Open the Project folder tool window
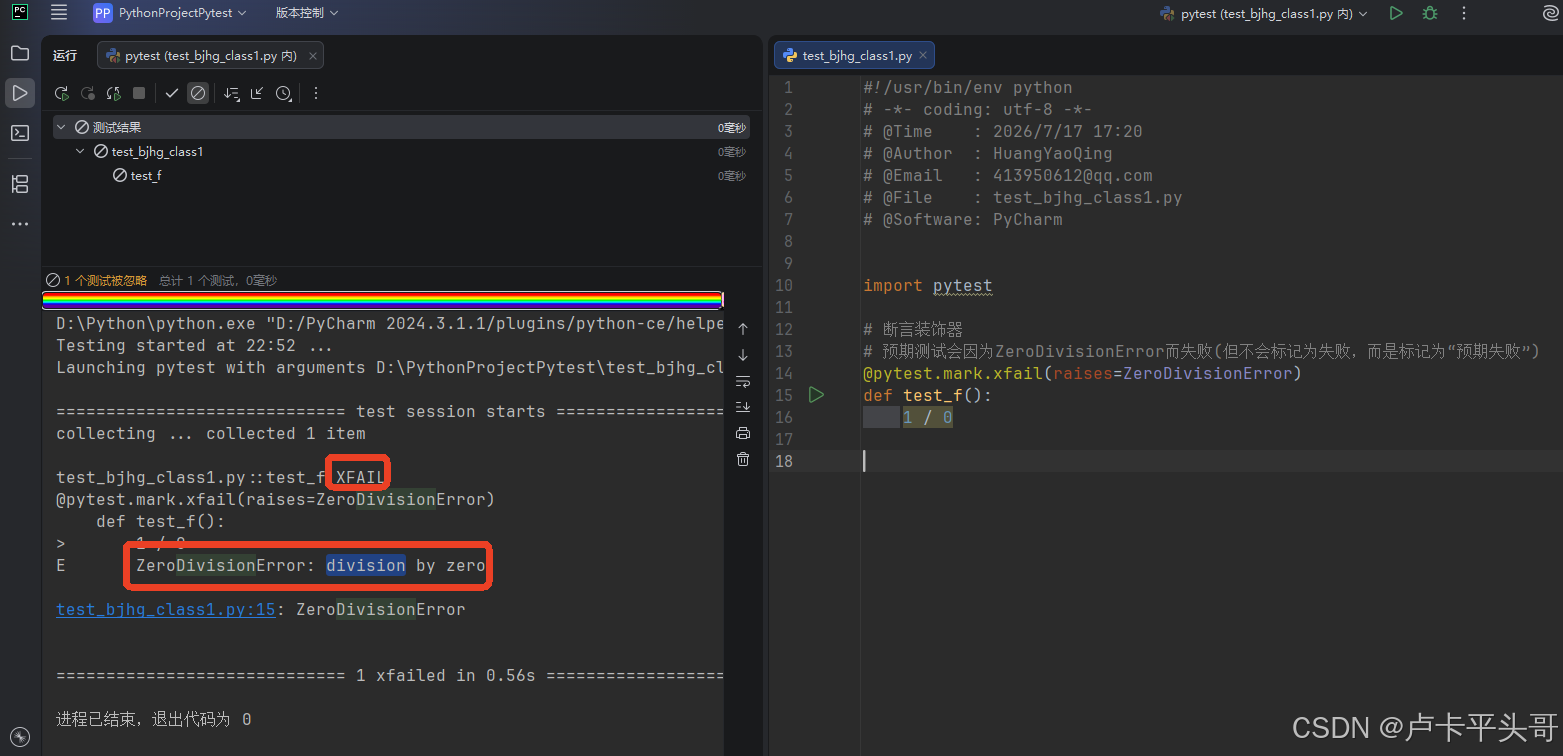Screen dimensions: 1563x756 [19, 53]
